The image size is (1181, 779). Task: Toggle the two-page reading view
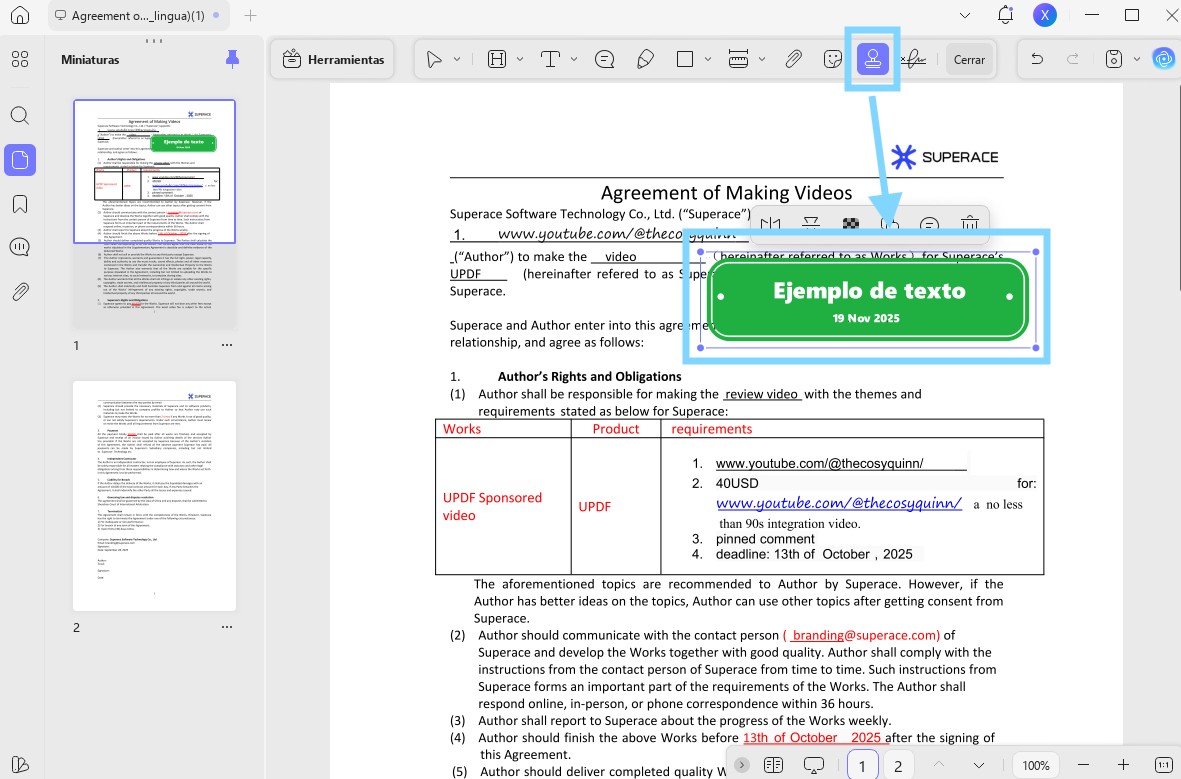[x=772, y=765]
